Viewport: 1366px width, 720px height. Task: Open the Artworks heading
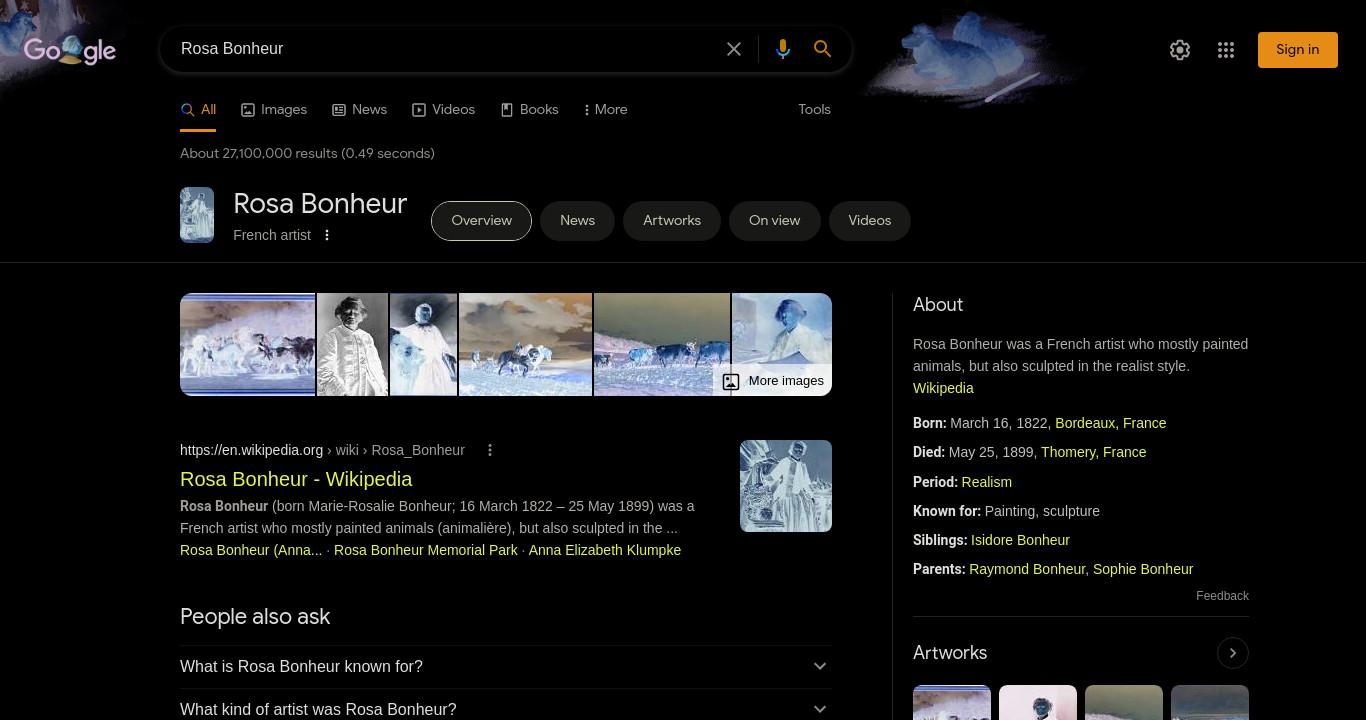click(950, 653)
